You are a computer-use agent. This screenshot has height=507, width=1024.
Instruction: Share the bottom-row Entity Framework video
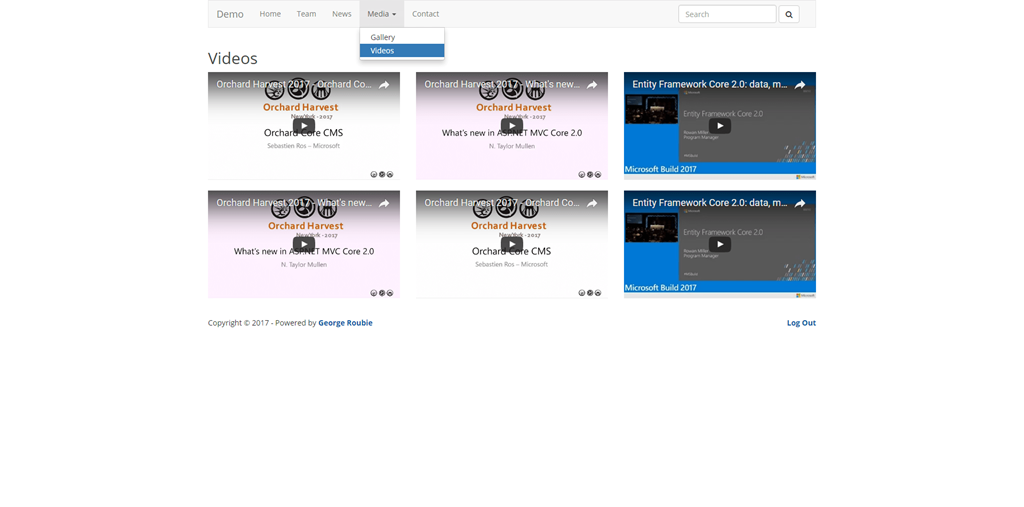point(799,203)
